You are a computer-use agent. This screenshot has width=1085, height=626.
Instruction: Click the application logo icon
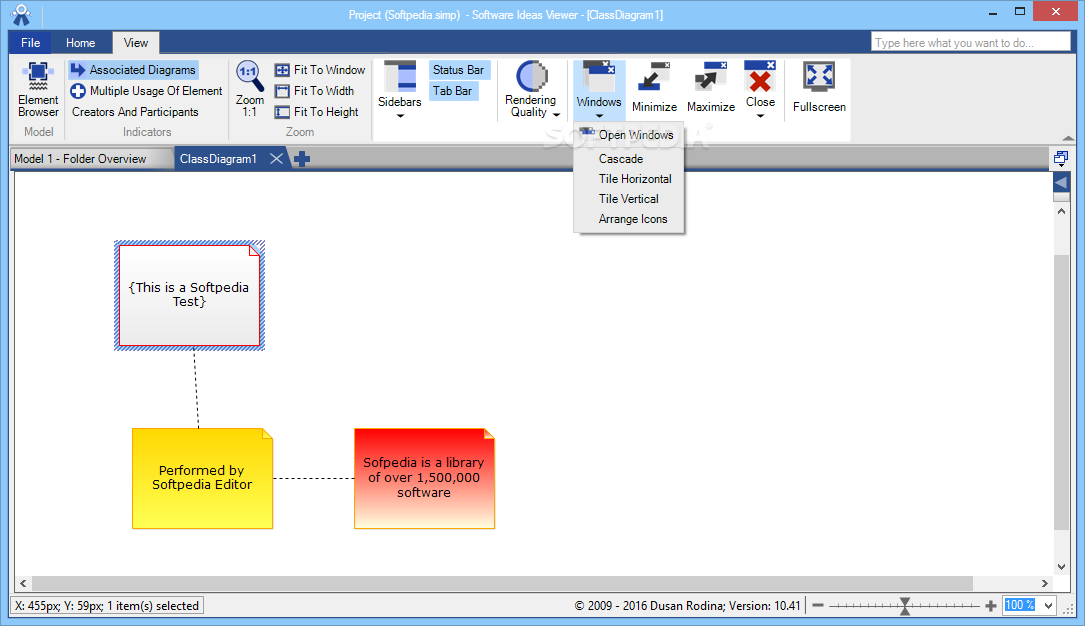[21, 15]
